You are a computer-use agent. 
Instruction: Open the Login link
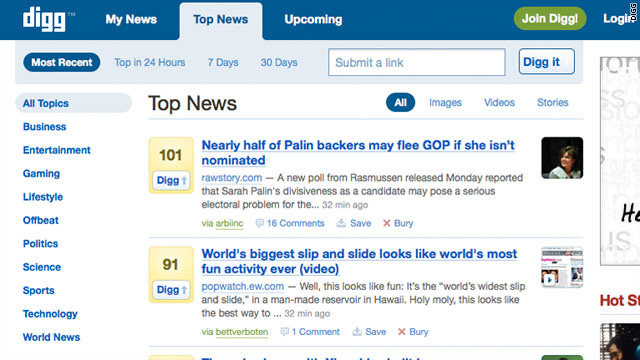(x=618, y=18)
